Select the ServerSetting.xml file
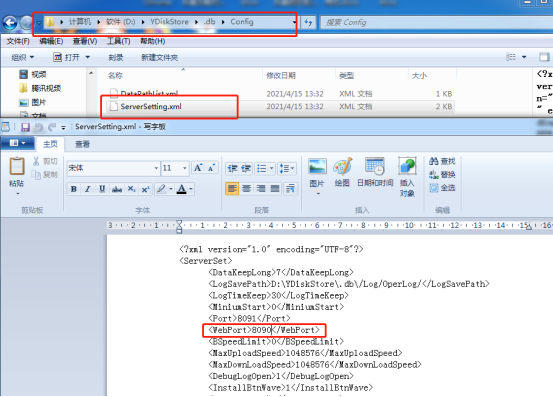The image size is (553, 397). click(151, 106)
